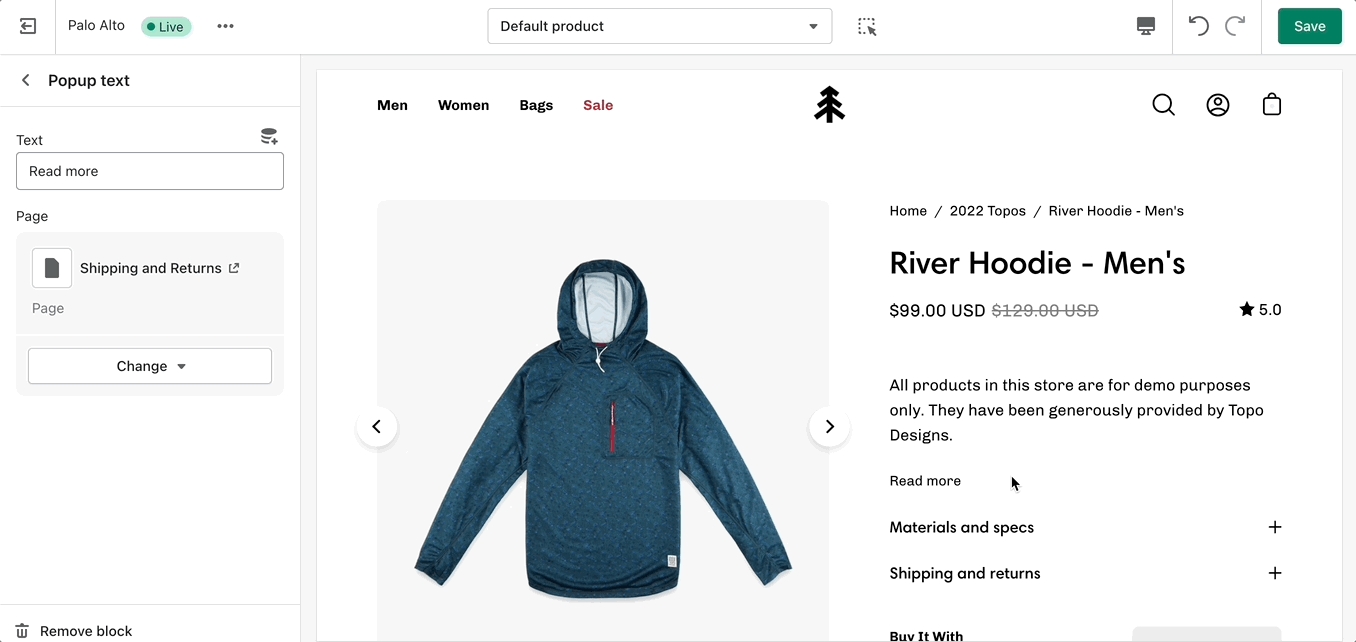Toggle the inspector selection tool

[867, 27]
